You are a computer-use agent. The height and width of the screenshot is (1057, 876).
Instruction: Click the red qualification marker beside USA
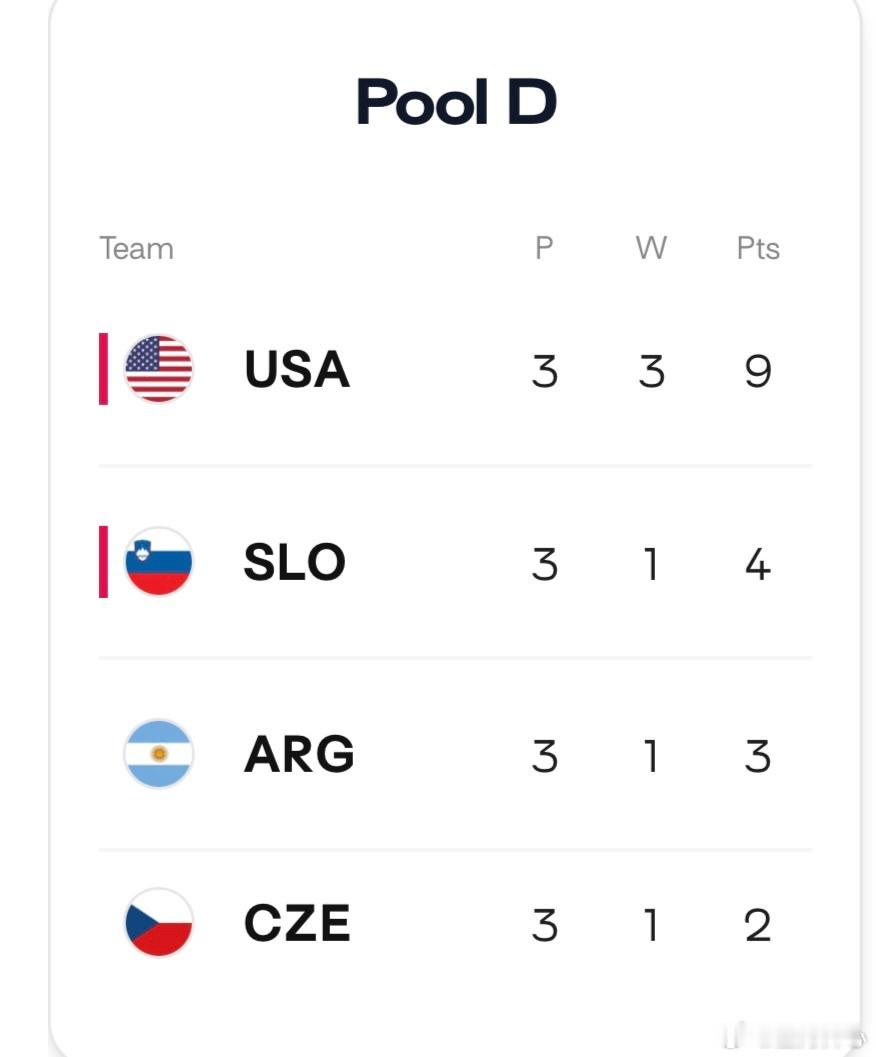coord(103,369)
